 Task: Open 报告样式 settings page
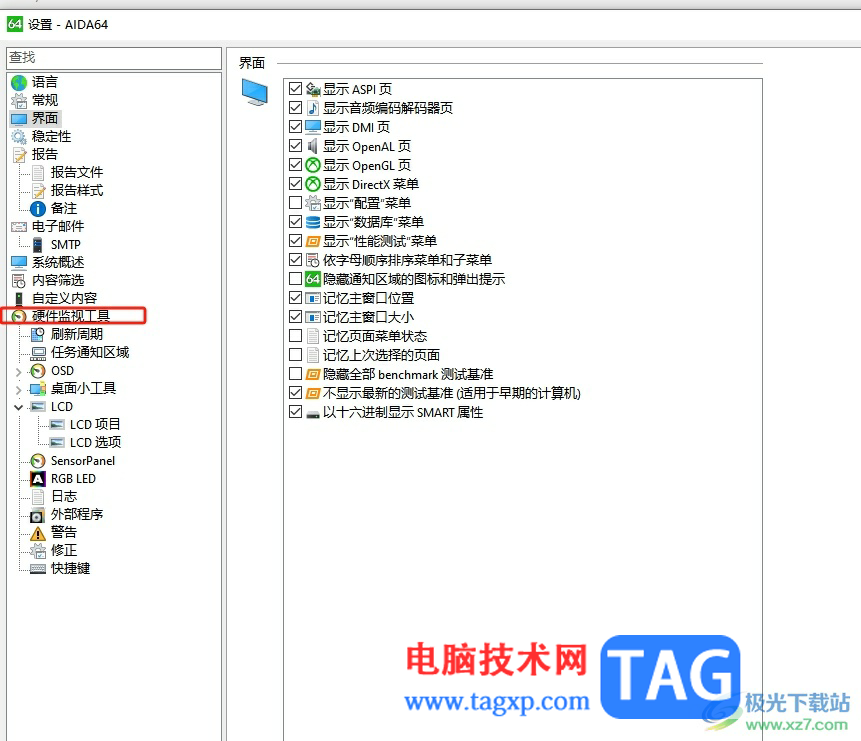(77, 191)
